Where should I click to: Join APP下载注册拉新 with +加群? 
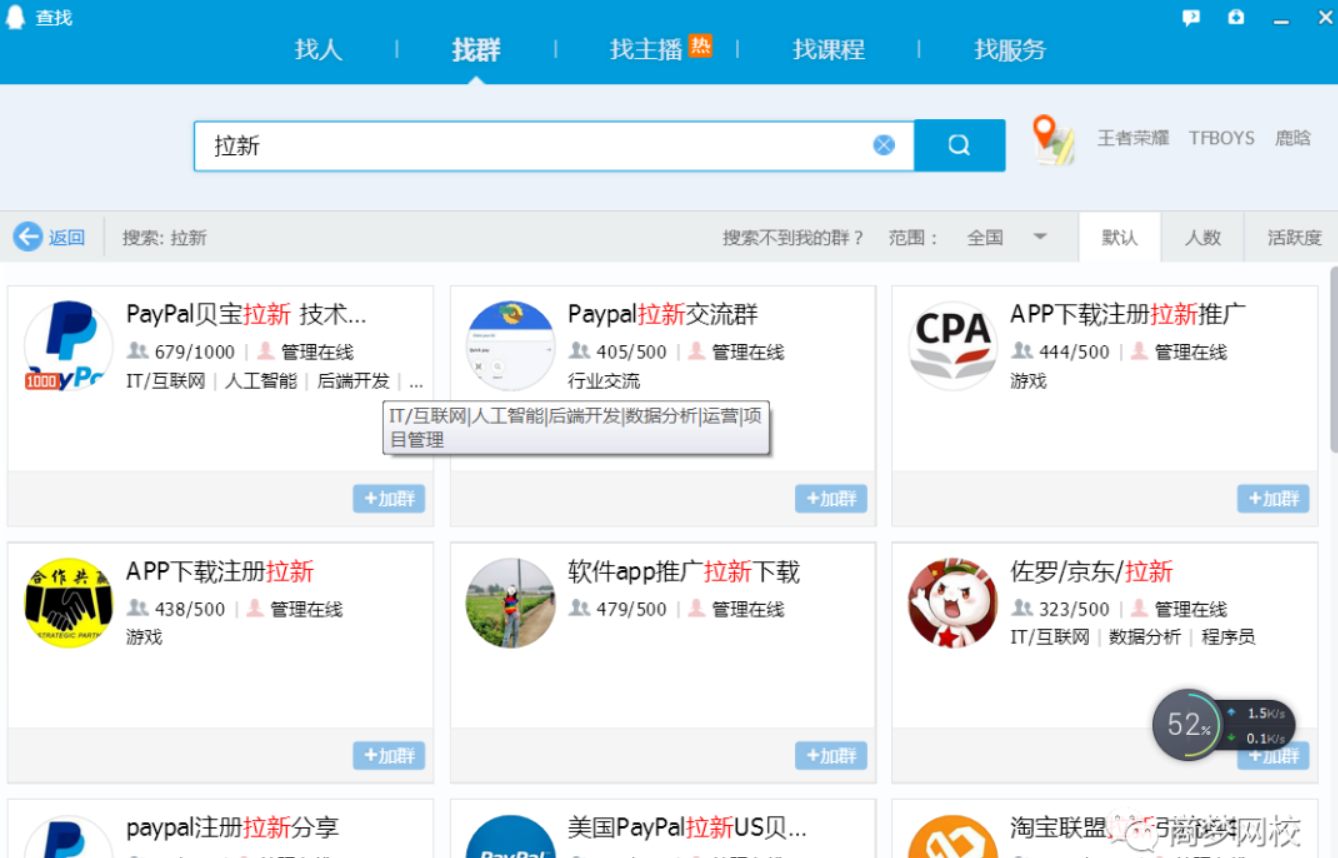pos(389,756)
